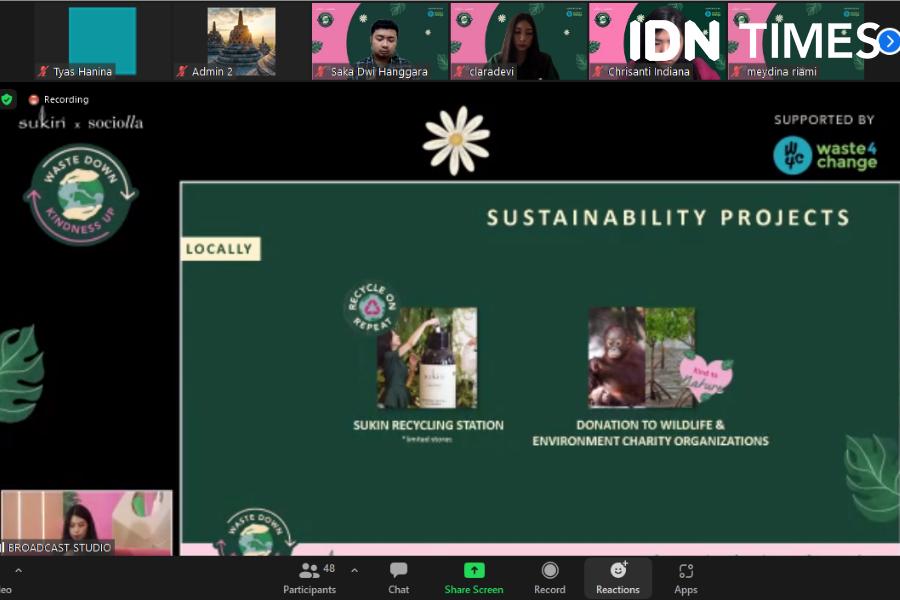This screenshot has height=600, width=900.
Task: Click the SUSTAINABILITY PROJECTS heading
Action: coord(668,218)
